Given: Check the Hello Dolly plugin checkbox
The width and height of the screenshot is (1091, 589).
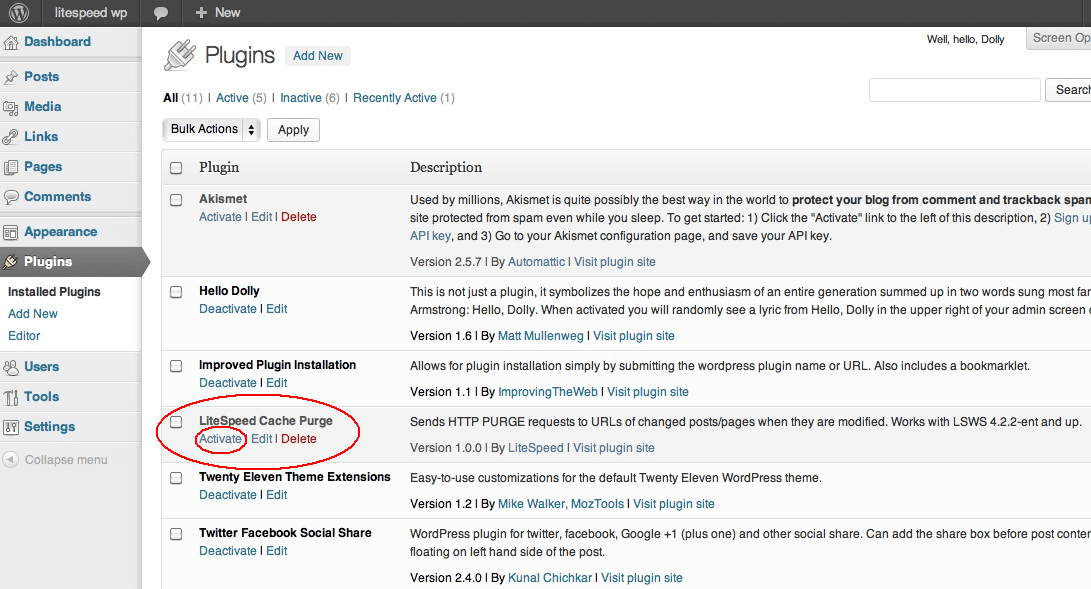Looking at the screenshot, I should click(x=176, y=292).
